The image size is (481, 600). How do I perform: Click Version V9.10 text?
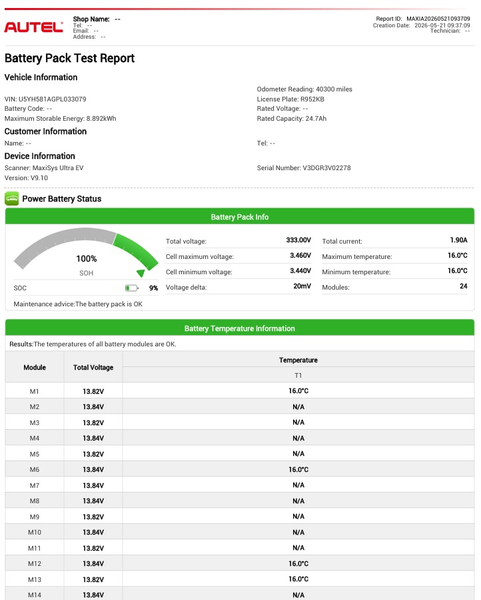click(26, 178)
